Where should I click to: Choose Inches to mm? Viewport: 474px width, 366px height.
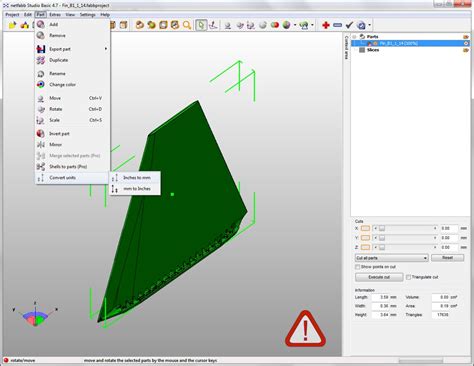coord(135,178)
